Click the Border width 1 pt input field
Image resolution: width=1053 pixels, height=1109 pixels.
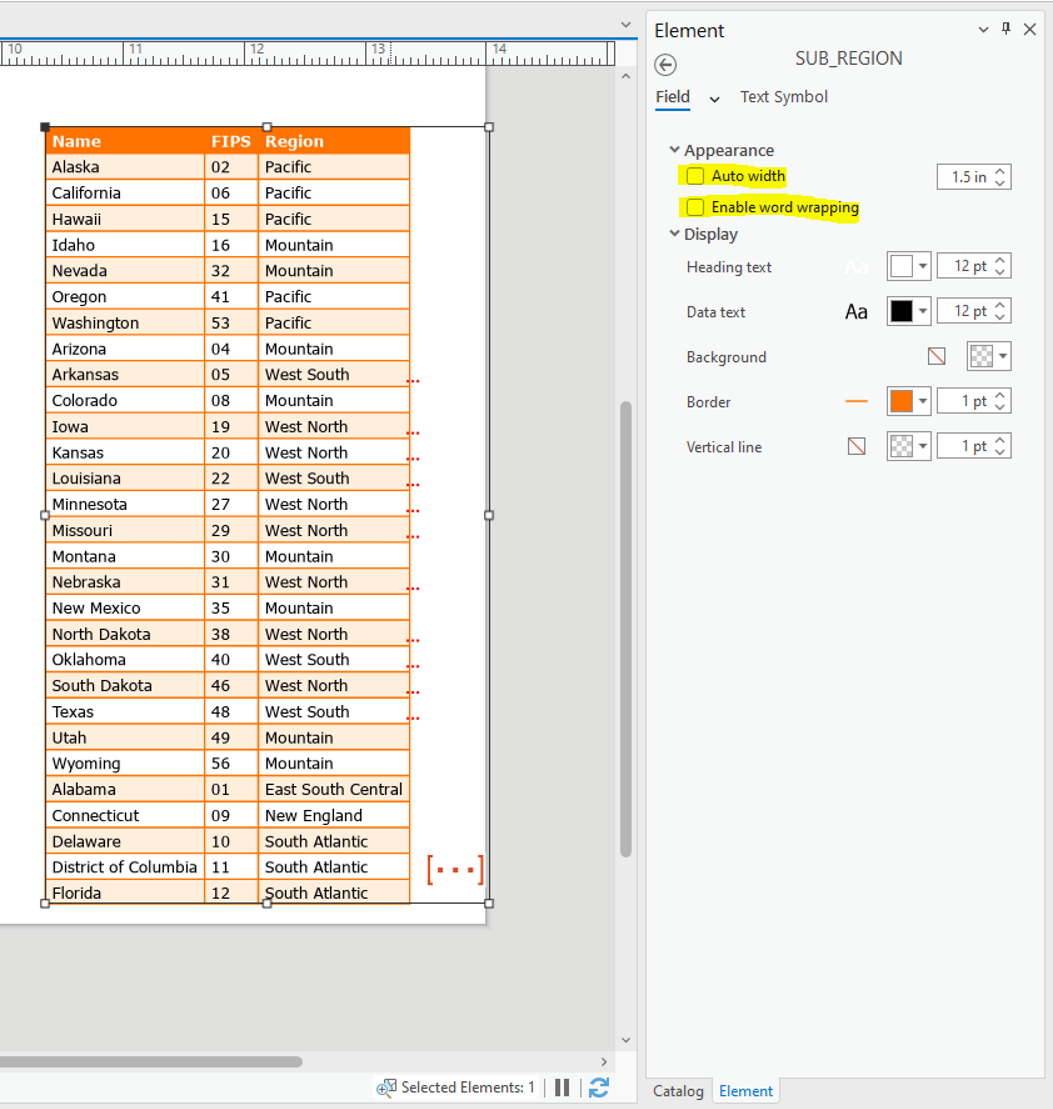click(966, 401)
